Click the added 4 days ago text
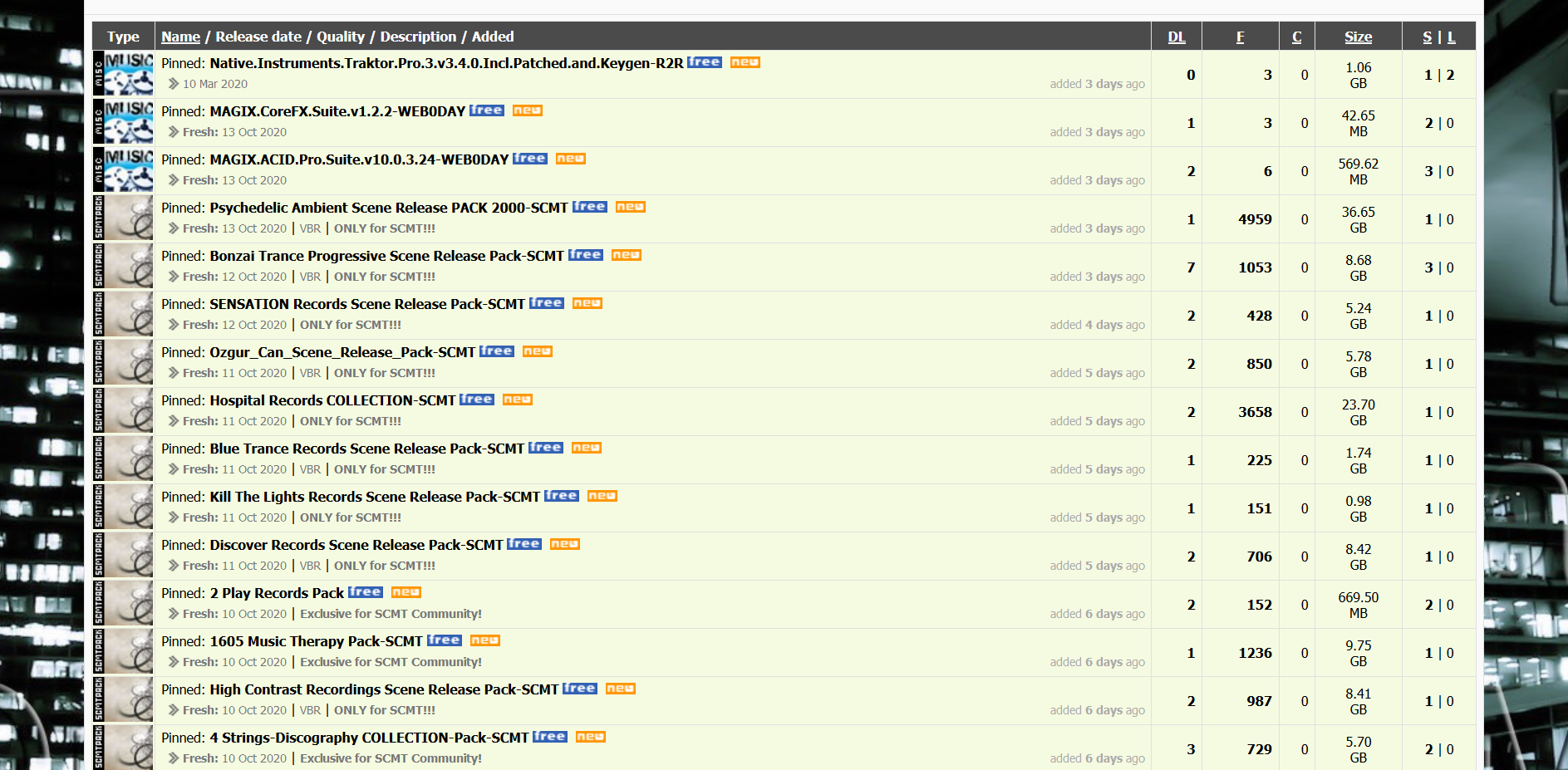Viewport: 1568px width, 770px height. 1097,325
